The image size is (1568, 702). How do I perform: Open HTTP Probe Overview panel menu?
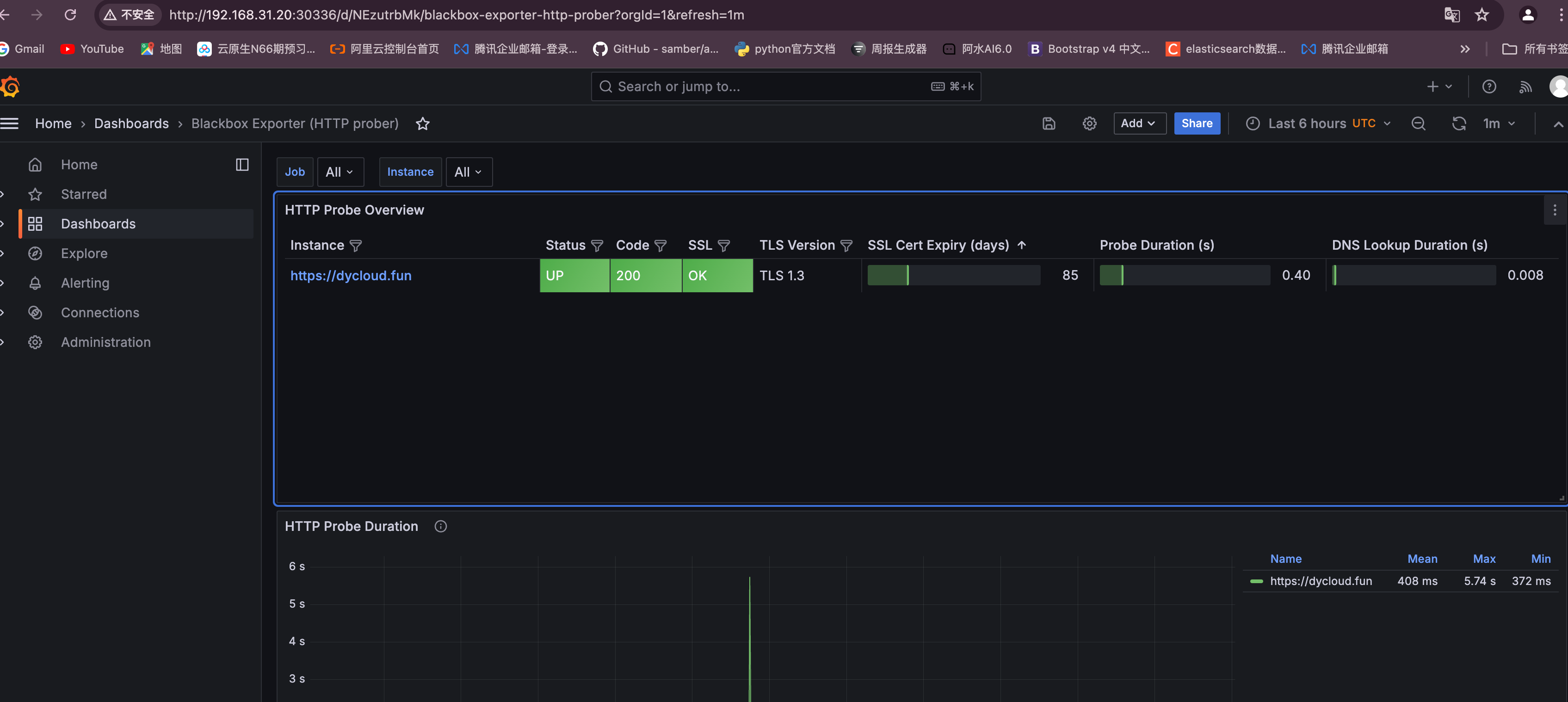pos(1554,210)
